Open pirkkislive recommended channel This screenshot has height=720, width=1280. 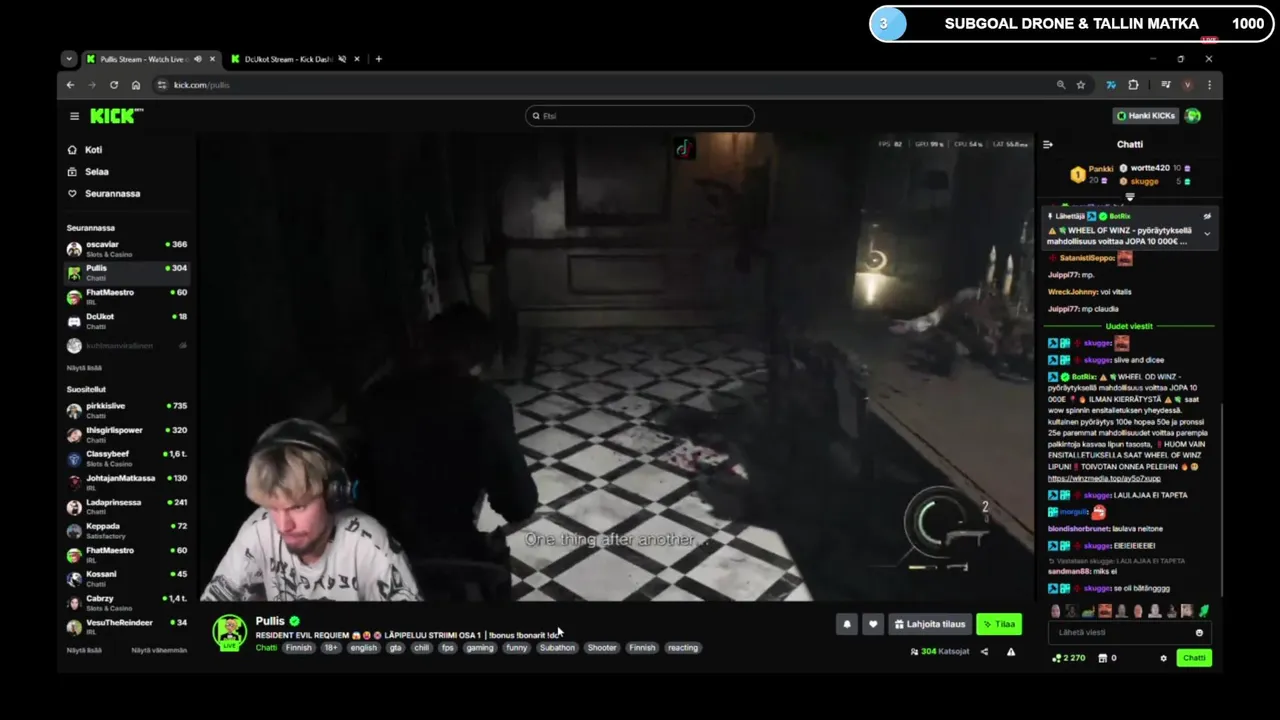click(x=127, y=410)
